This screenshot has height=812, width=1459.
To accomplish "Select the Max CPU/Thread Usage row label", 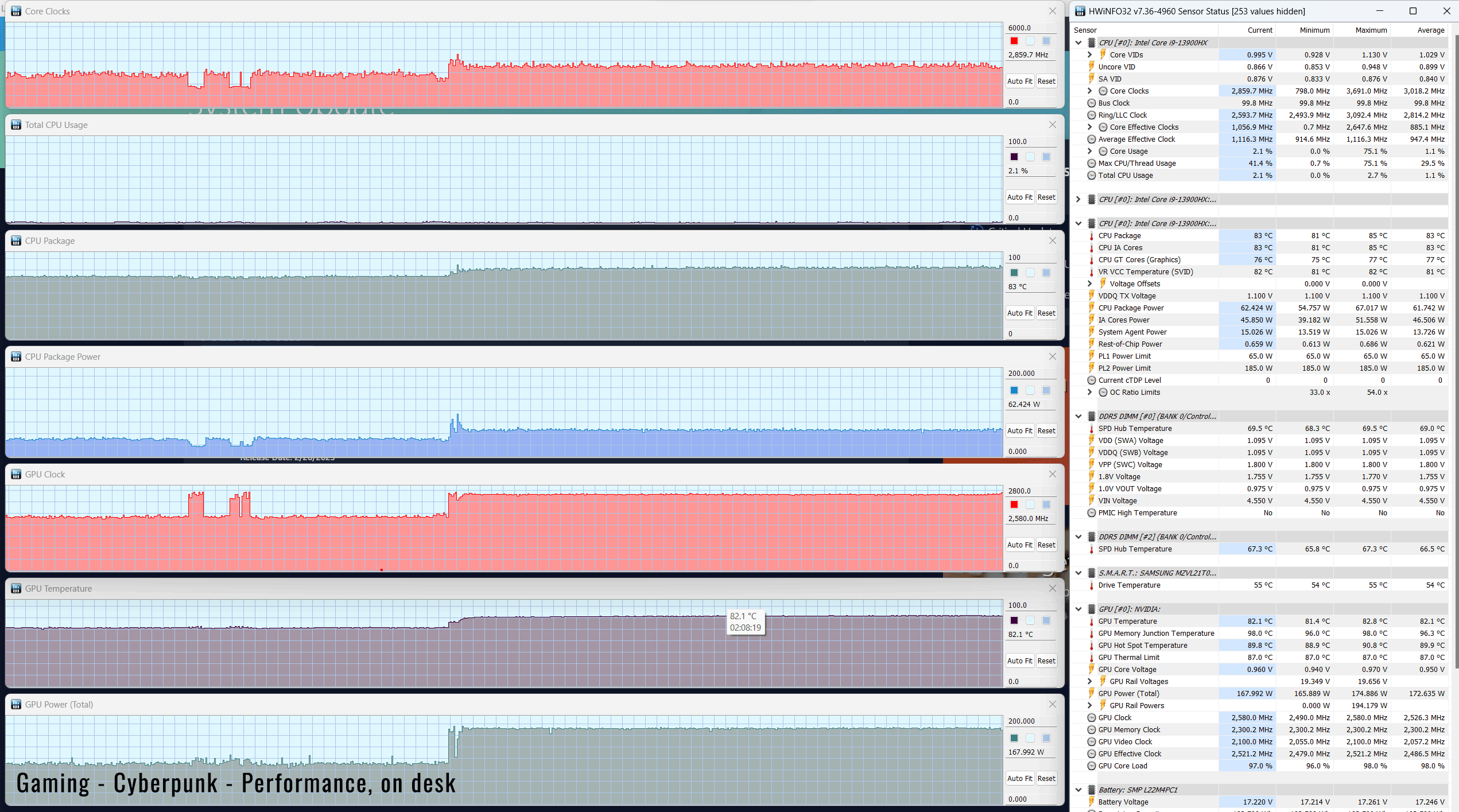I will pos(1137,163).
